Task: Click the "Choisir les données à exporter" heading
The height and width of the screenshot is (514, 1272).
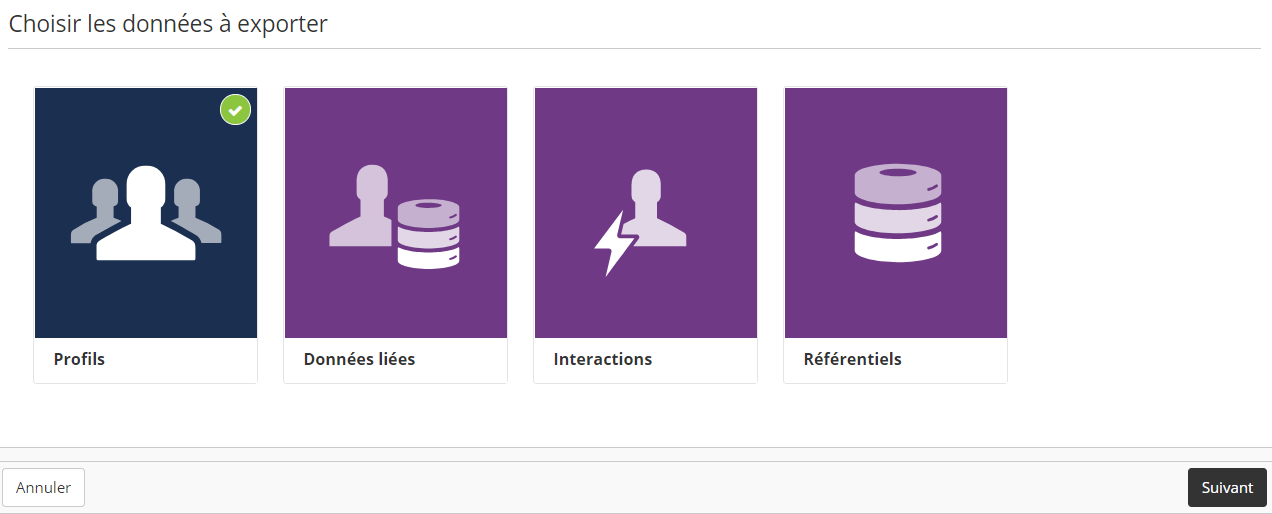Action: 168,24
